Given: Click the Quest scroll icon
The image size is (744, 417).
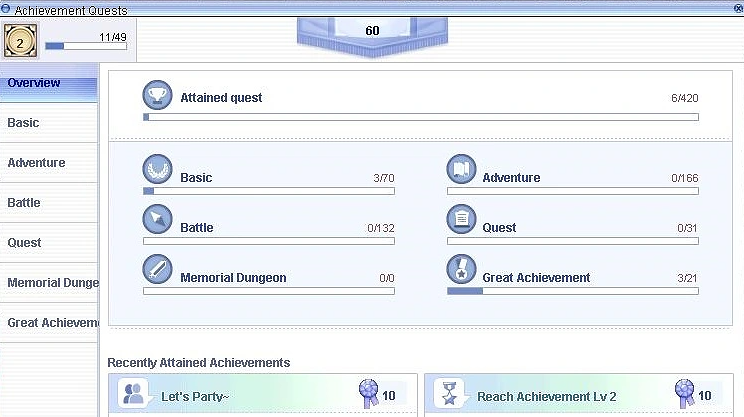Looking at the screenshot, I should [x=461, y=220].
